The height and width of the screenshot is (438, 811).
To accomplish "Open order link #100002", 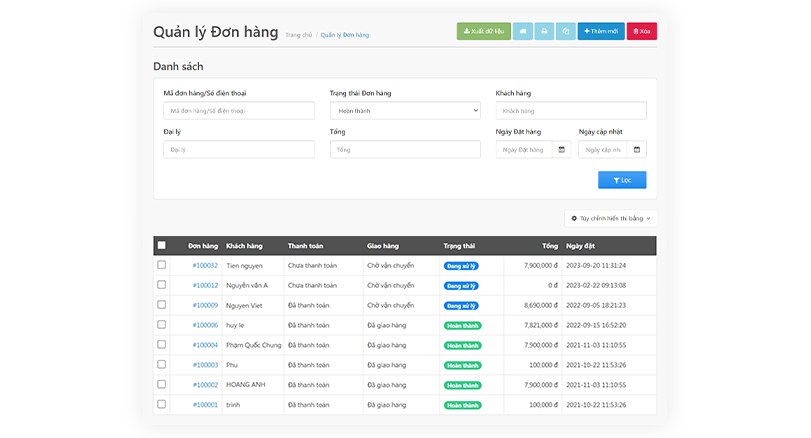I will click(x=205, y=385).
